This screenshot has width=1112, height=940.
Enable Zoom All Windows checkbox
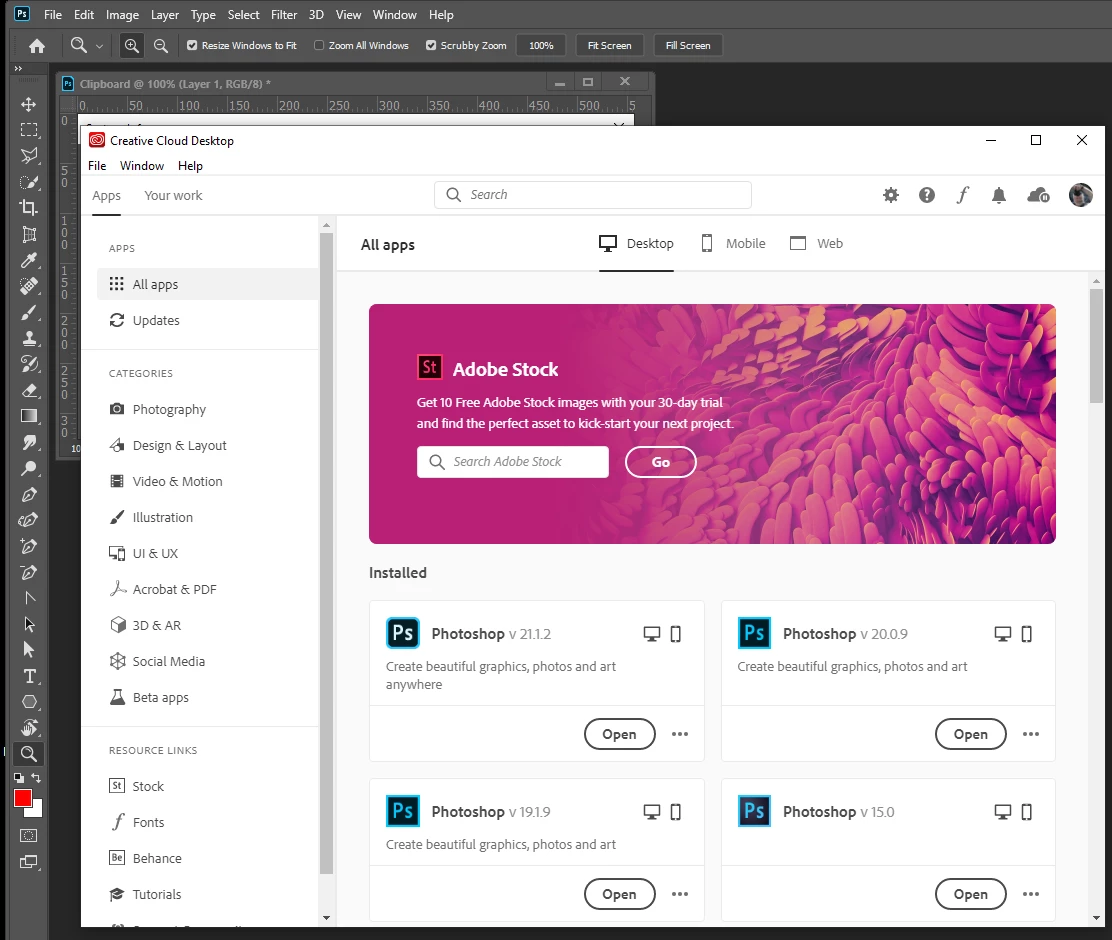tap(319, 45)
